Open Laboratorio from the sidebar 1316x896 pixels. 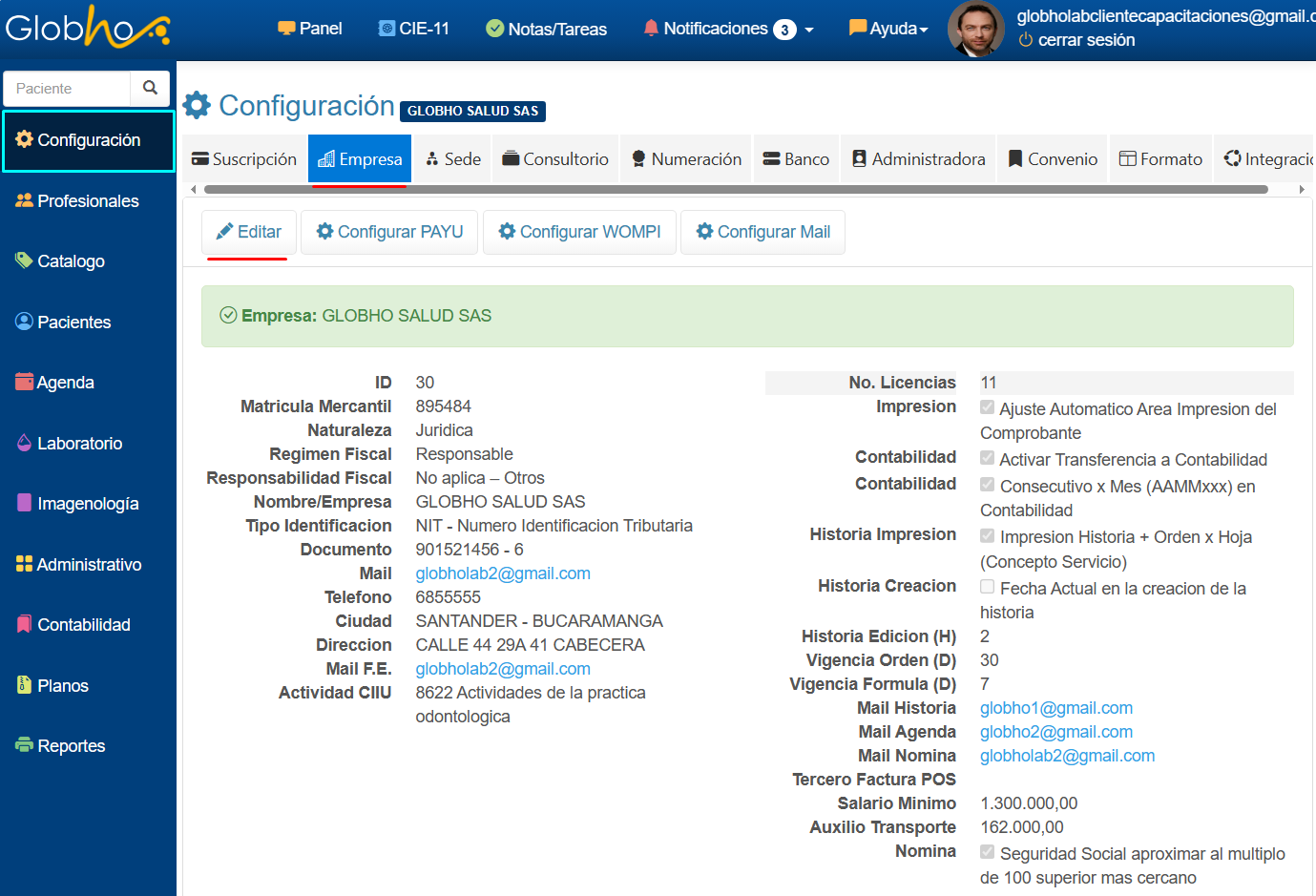79,444
